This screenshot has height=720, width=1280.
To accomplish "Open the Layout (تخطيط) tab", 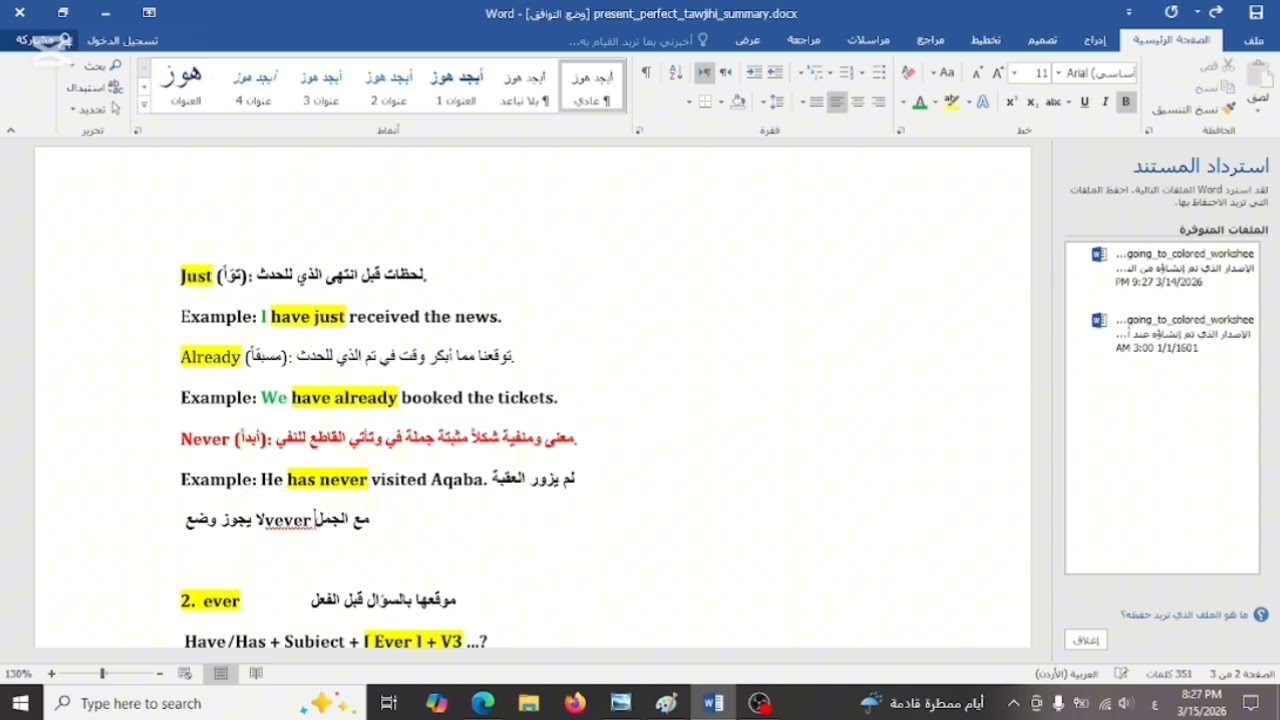I will (x=986, y=40).
